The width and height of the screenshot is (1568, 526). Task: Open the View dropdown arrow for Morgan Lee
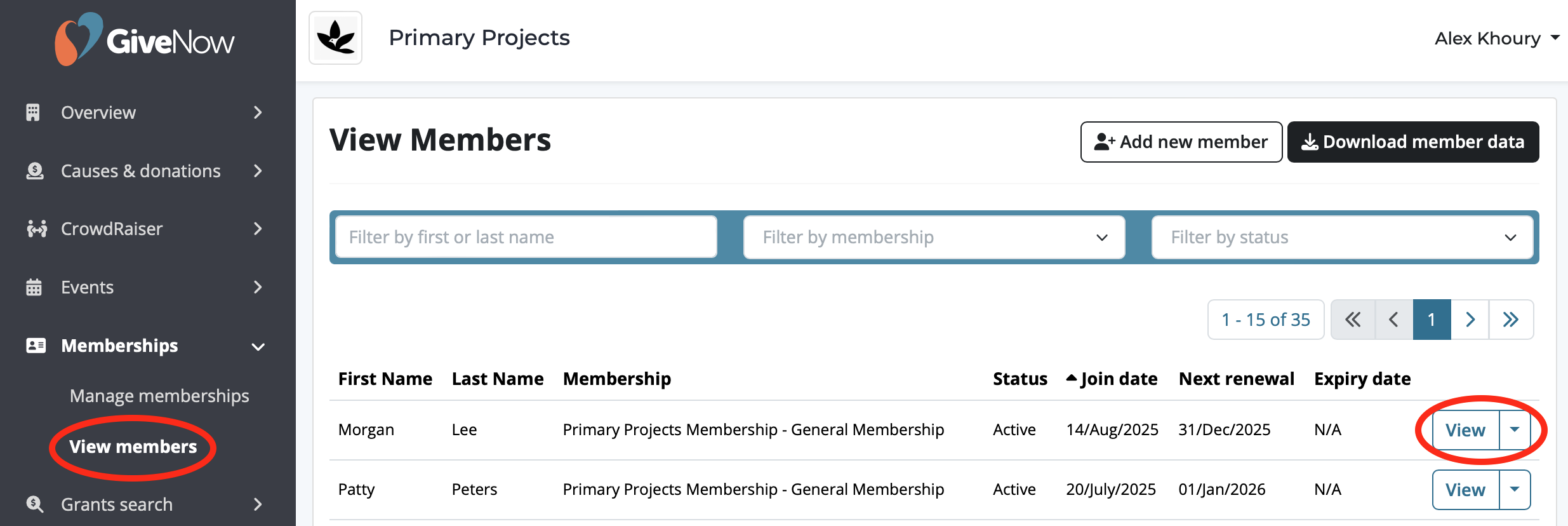click(x=1516, y=429)
